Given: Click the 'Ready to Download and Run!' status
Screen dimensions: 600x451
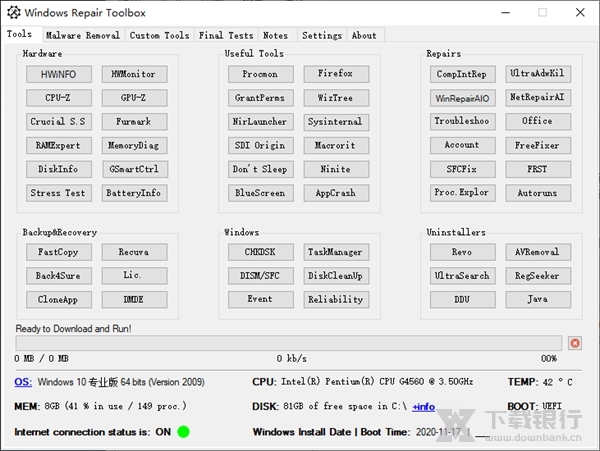Looking at the screenshot, I should (x=73, y=329).
